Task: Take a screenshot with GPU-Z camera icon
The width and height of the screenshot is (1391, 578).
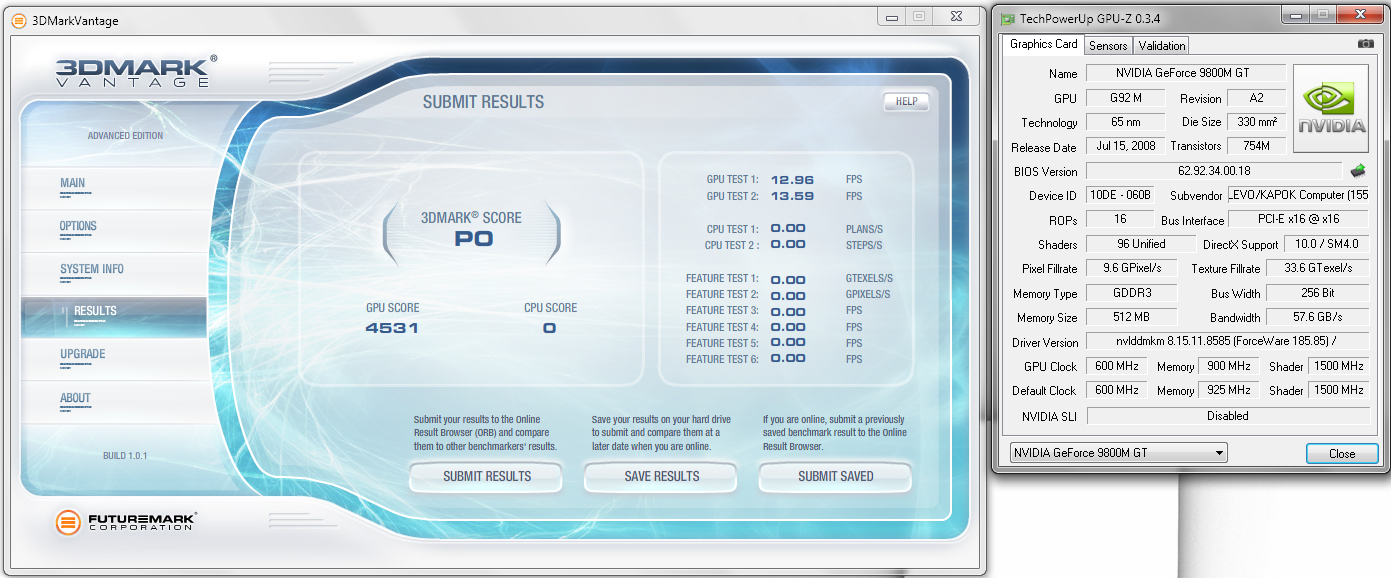Action: coord(1365,44)
